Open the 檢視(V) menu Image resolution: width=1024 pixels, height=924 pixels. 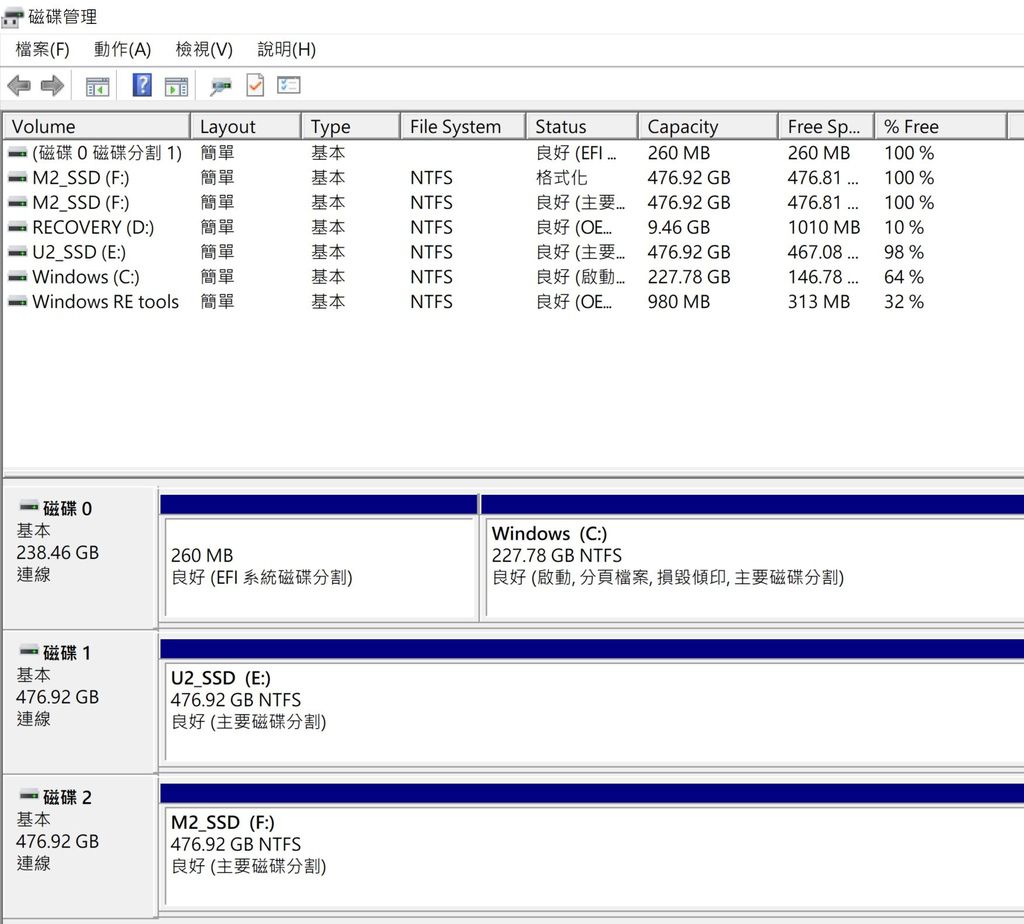pos(204,50)
